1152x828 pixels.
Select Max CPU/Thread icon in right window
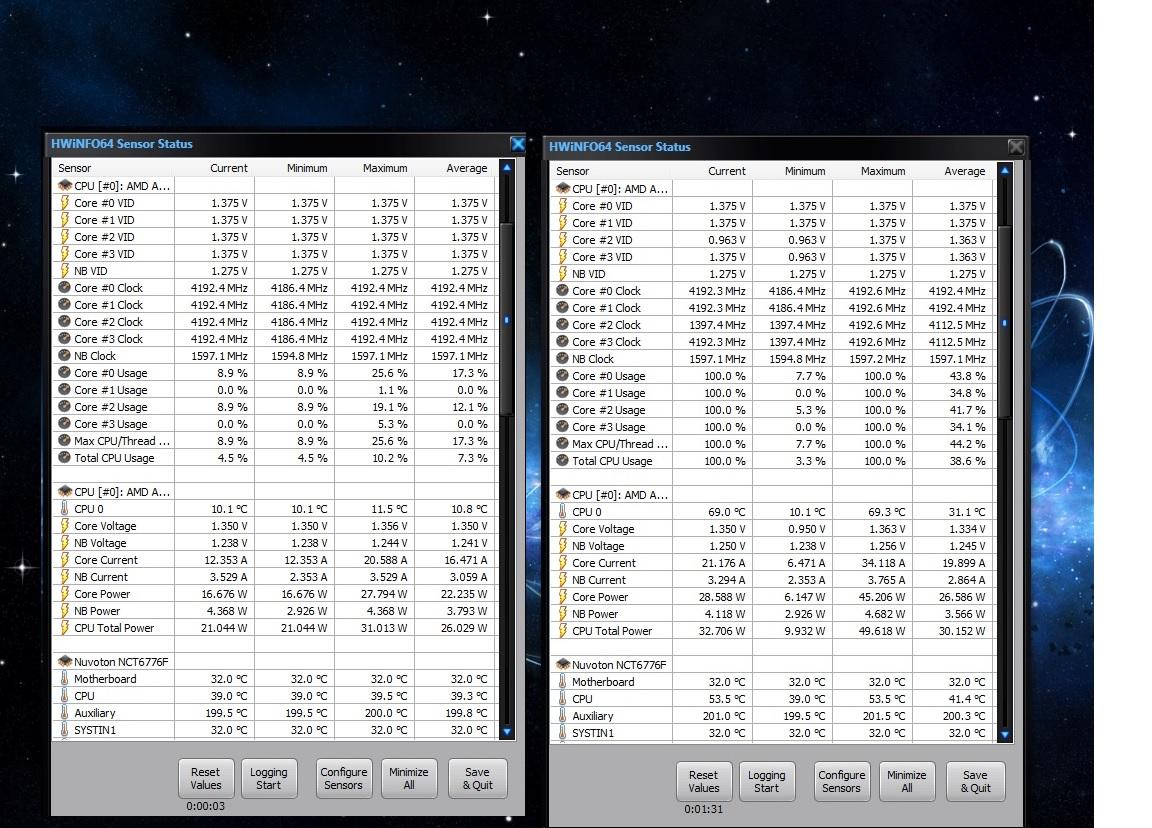point(563,444)
